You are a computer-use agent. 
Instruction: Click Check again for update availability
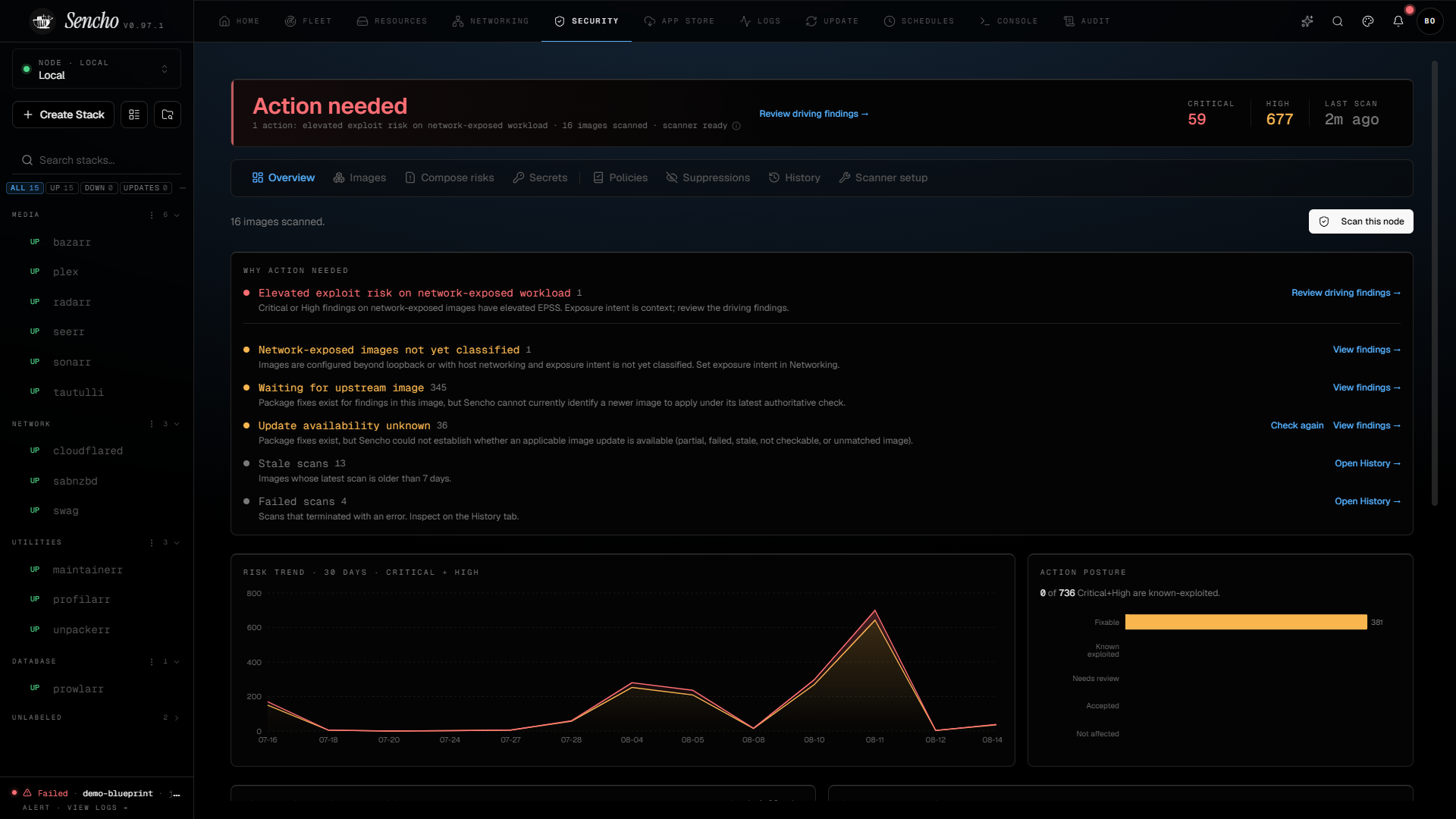point(1297,425)
